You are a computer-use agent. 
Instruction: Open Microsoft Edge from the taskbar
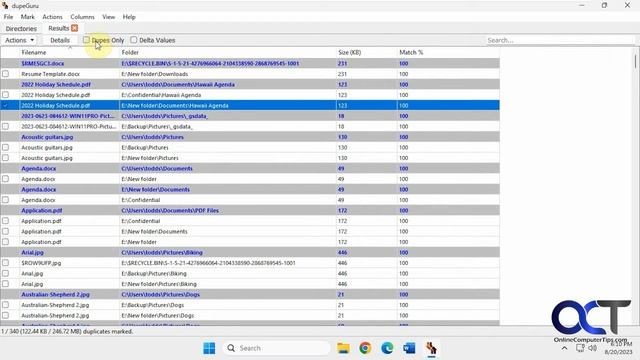(387, 348)
